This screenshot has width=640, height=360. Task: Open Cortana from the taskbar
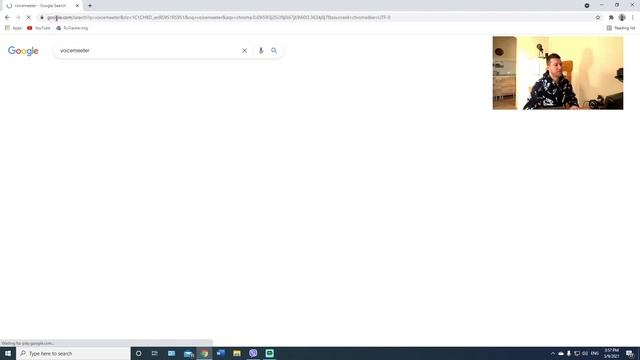point(138,353)
